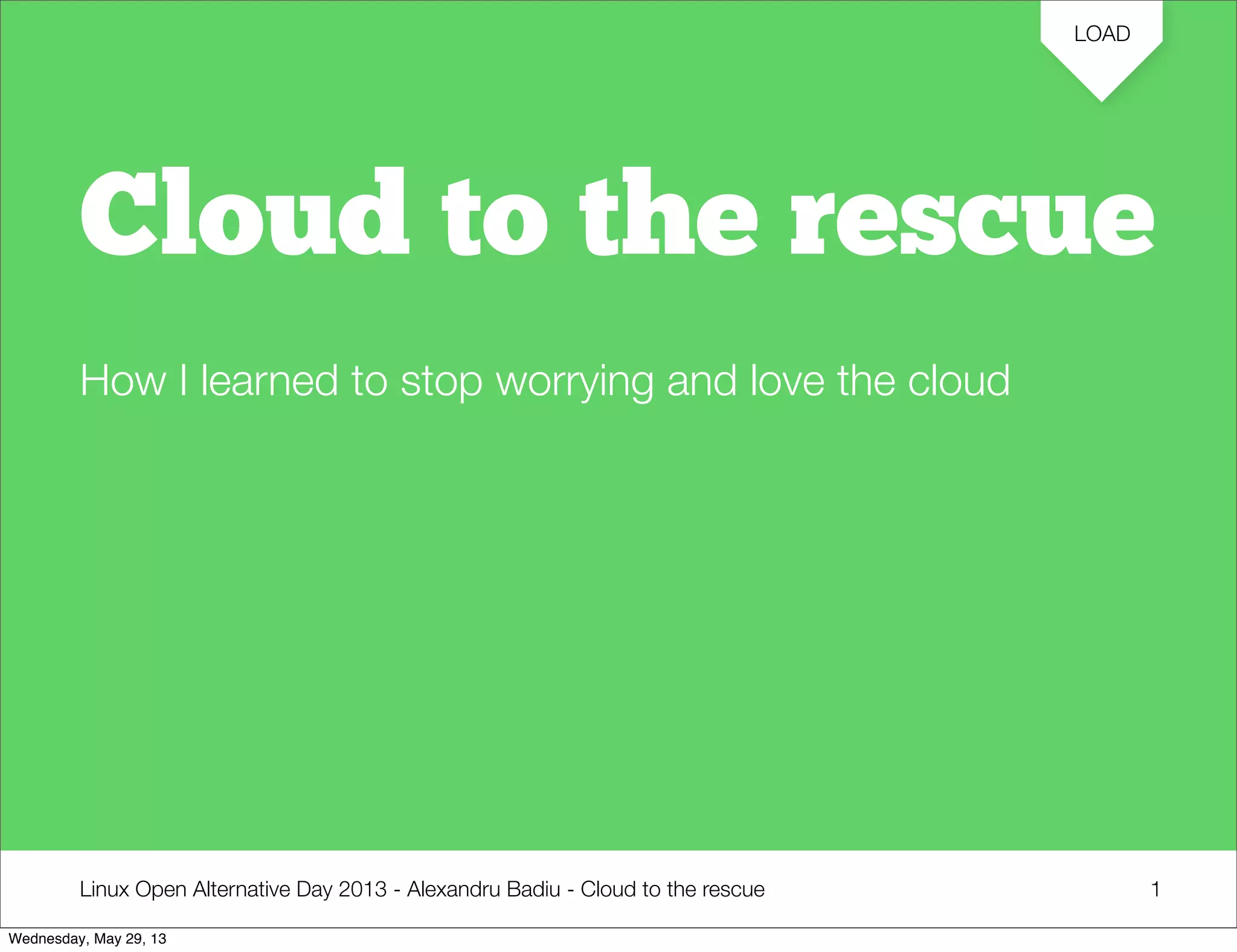Click the word "How" starting the subtitle

tap(123, 381)
